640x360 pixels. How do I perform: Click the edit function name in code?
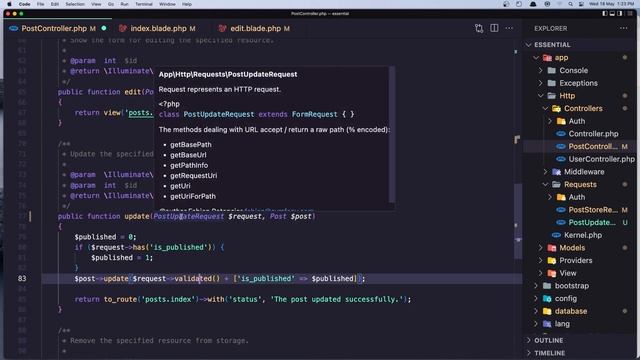coord(133,92)
